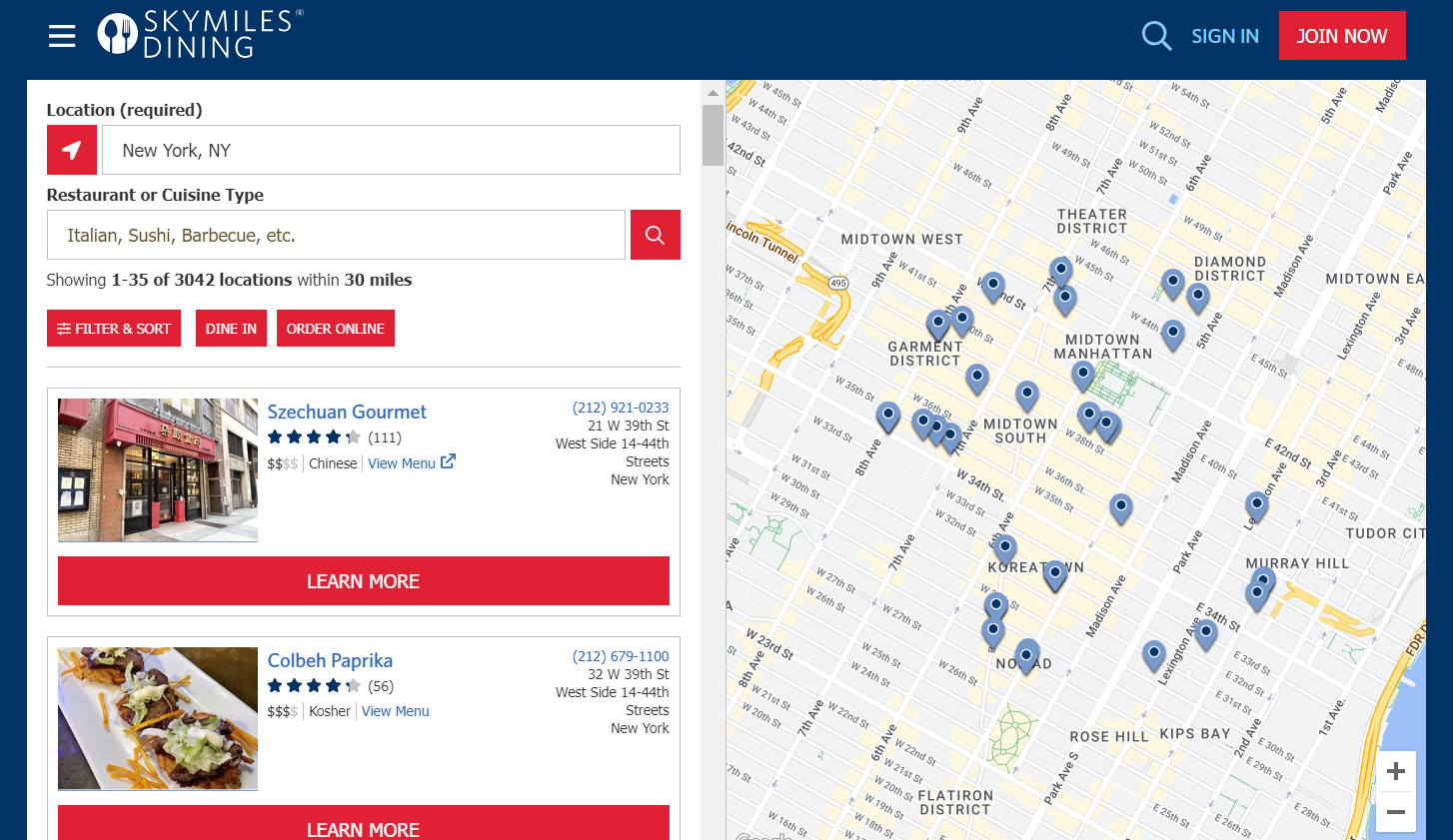Image resolution: width=1453 pixels, height=840 pixels.
Task: Click the results list scrollbar thumb
Action: click(713, 135)
